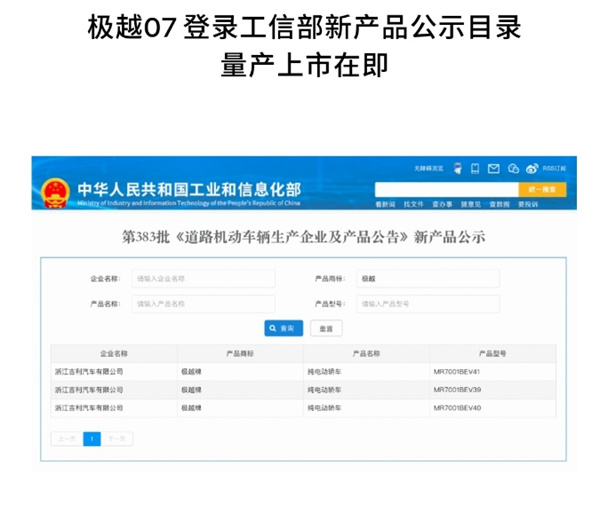Click the mail envelope icon
The width and height of the screenshot is (600, 512).
(494, 168)
